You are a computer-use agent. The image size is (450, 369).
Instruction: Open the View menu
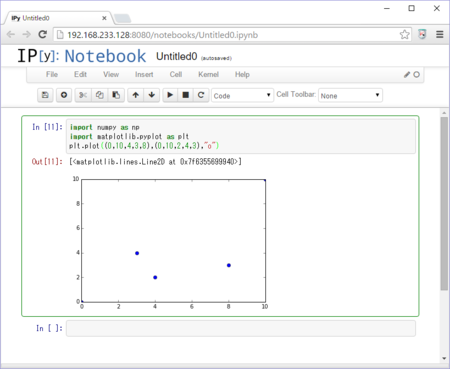coord(111,74)
